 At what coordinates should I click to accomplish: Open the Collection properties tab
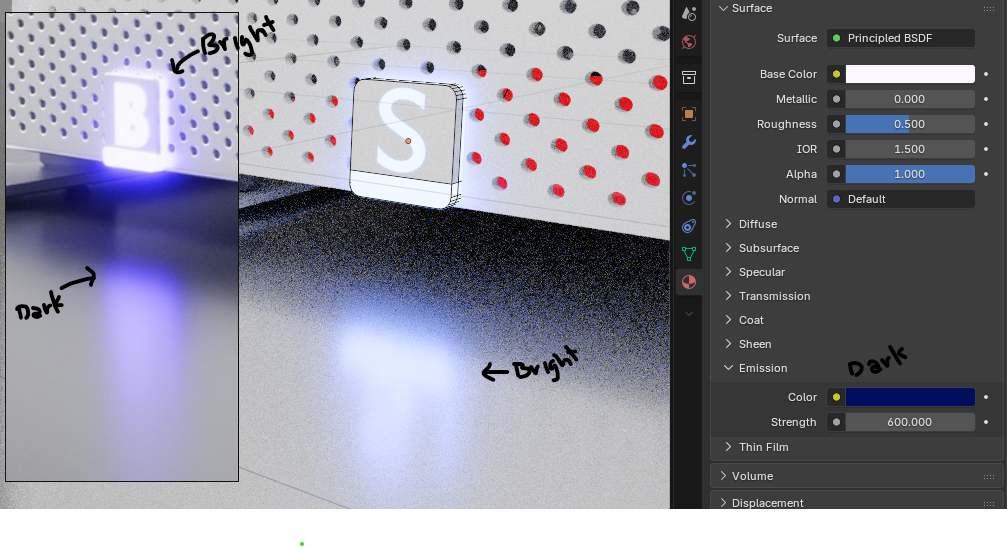click(x=688, y=78)
